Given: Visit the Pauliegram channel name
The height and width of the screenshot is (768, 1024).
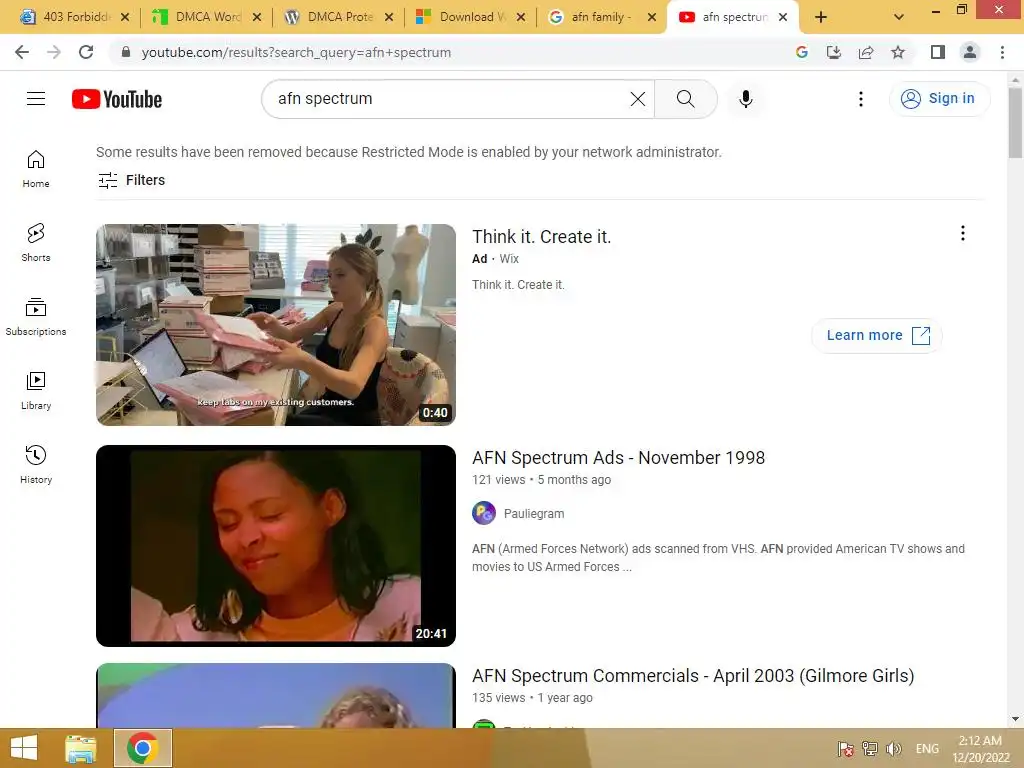Looking at the screenshot, I should click(x=534, y=514).
